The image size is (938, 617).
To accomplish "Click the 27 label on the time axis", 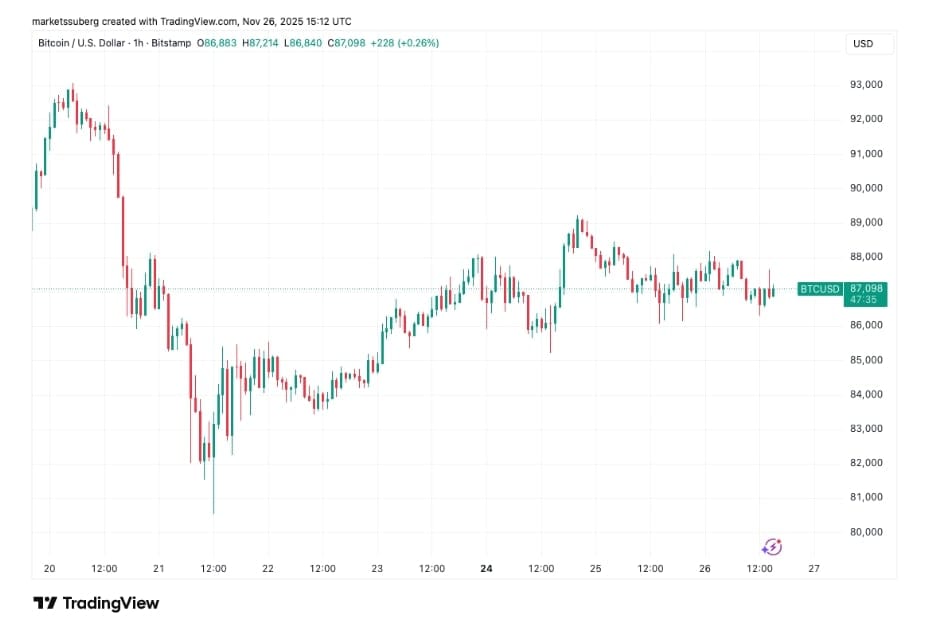I will [x=813, y=566].
